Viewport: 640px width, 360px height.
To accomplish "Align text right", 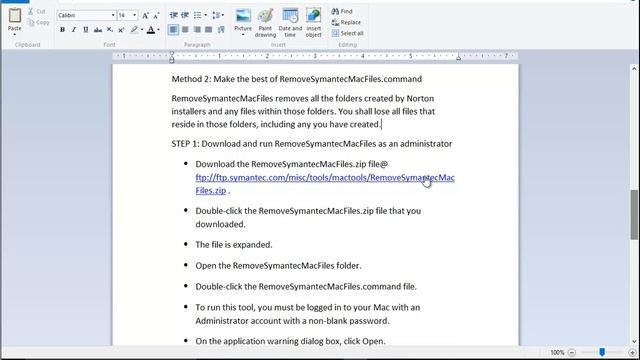I will coord(197,29).
